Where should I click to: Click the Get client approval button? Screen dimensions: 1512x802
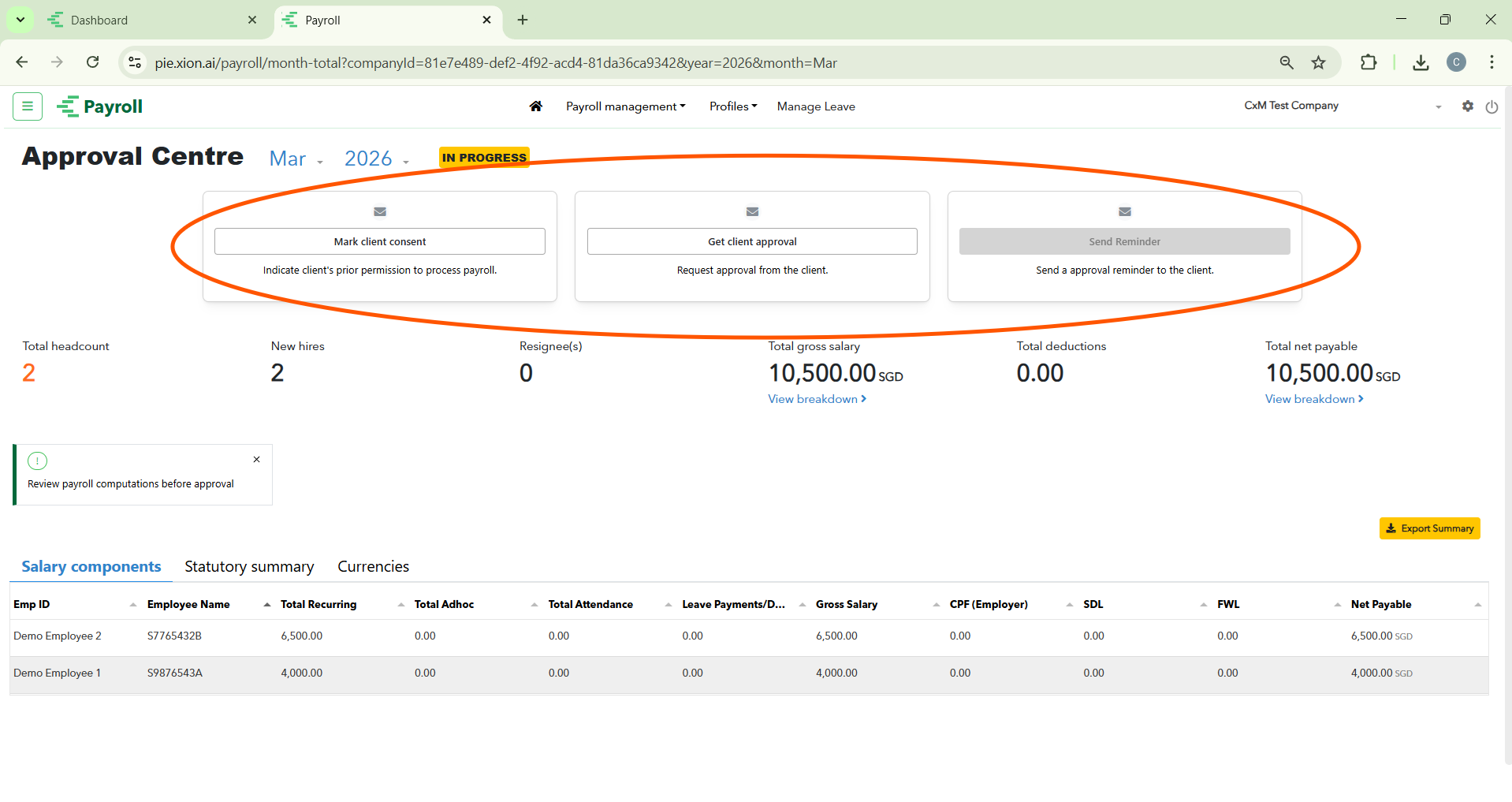click(x=752, y=241)
